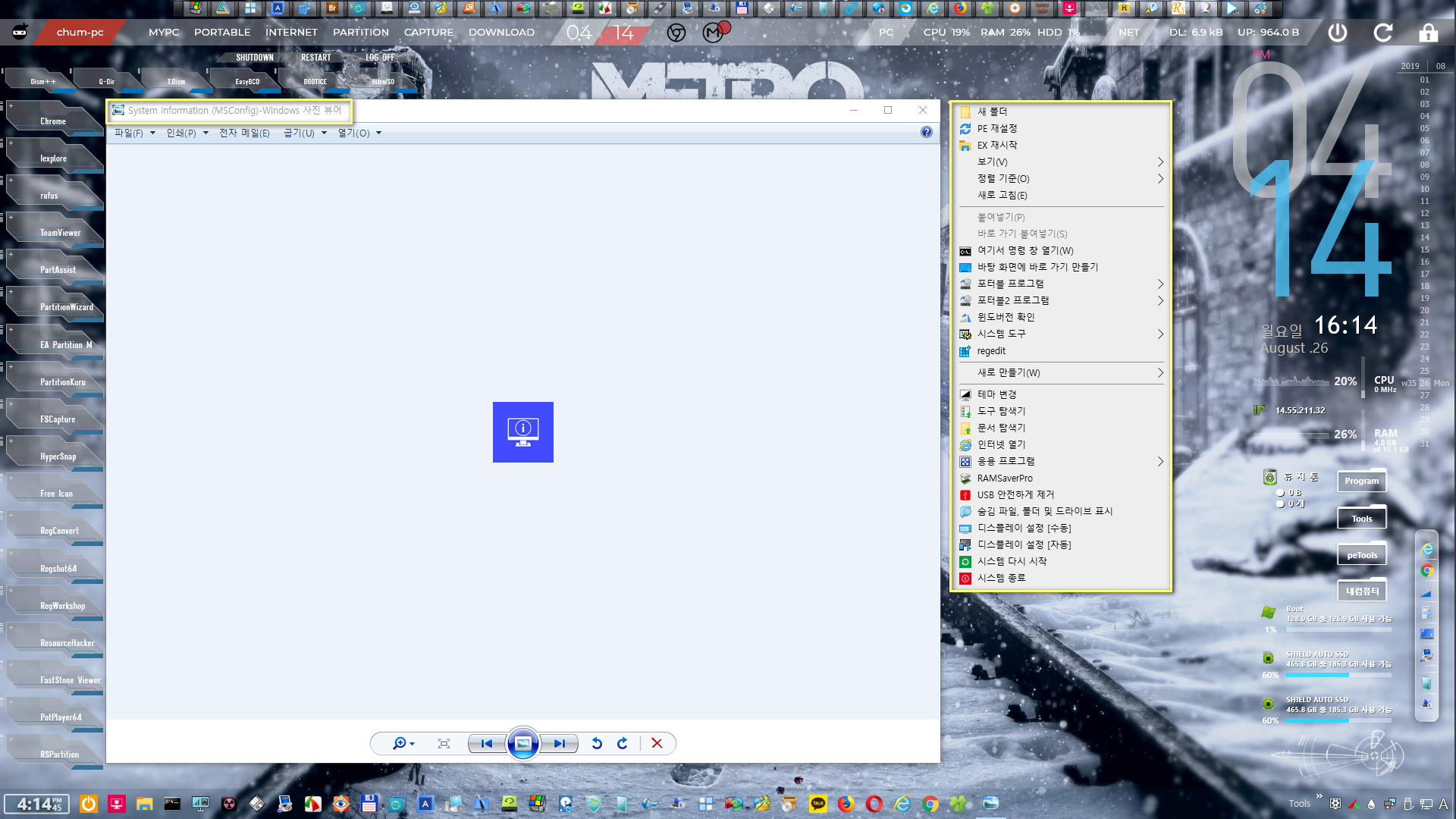Click 전자 메일(E) in the viewer menu
This screenshot has height=819, width=1456.
point(244,133)
